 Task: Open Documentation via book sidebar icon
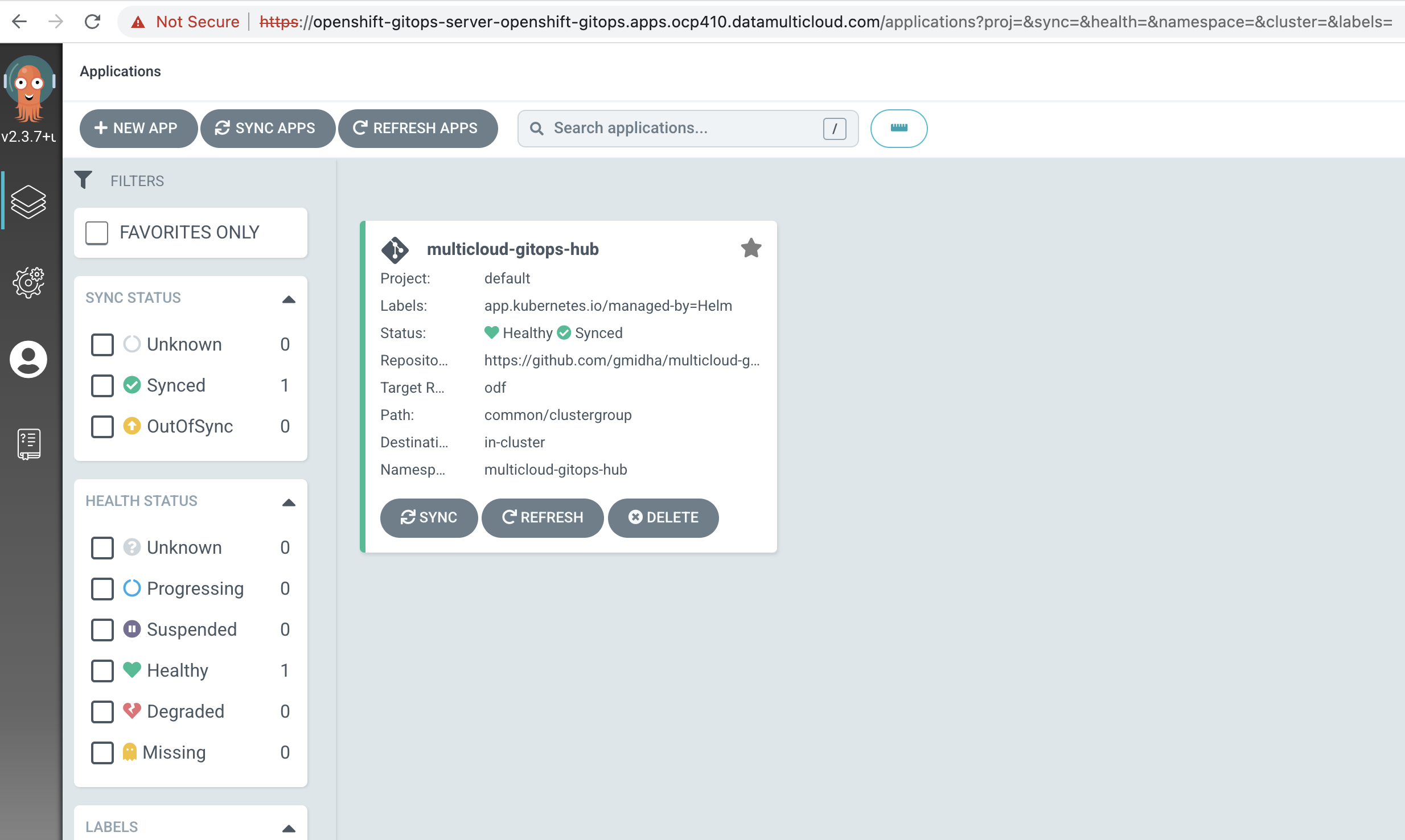point(29,444)
